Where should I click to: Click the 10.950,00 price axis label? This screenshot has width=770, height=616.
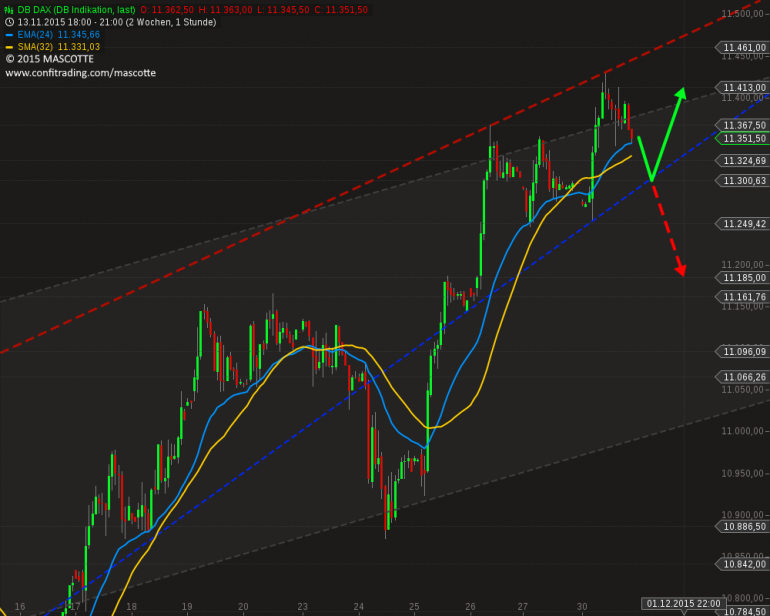pos(742,474)
